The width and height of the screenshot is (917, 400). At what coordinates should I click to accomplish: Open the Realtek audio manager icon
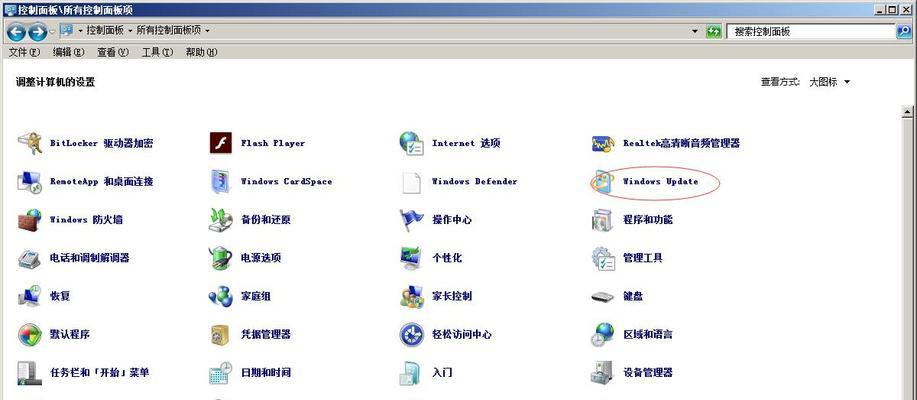(603, 143)
